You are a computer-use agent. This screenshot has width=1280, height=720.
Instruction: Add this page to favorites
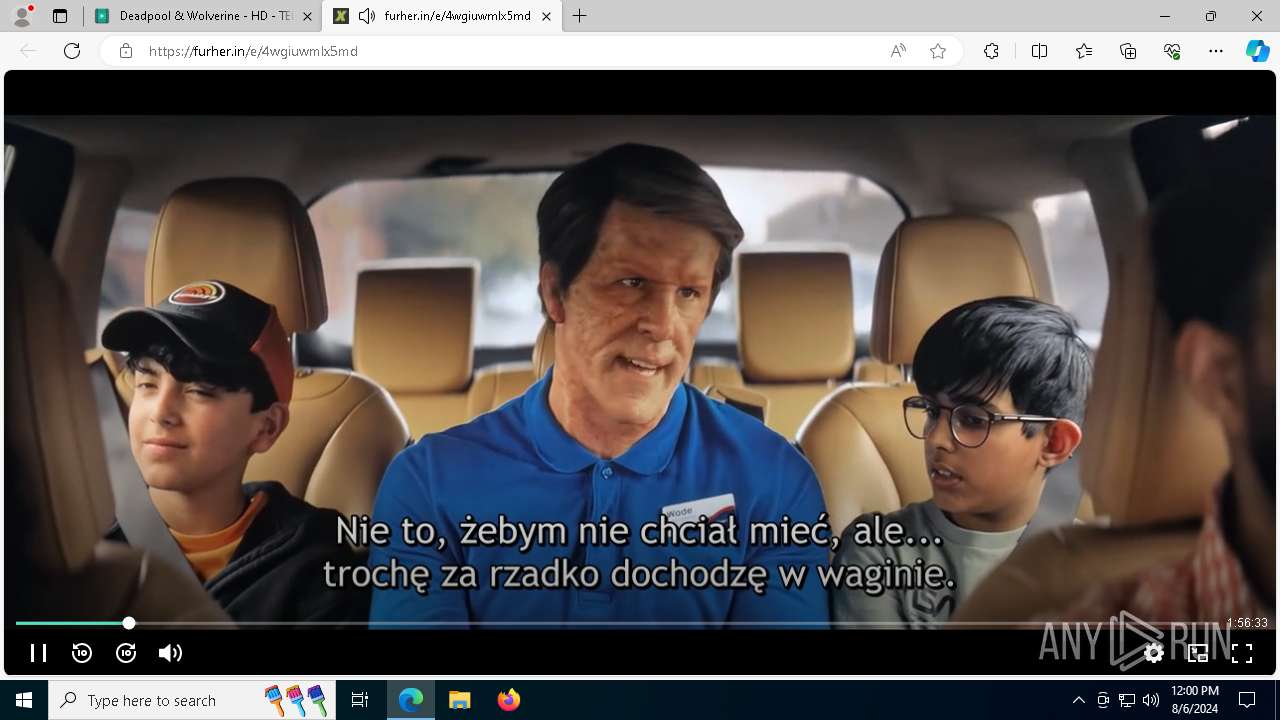pyautogui.click(x=938, y=51)
